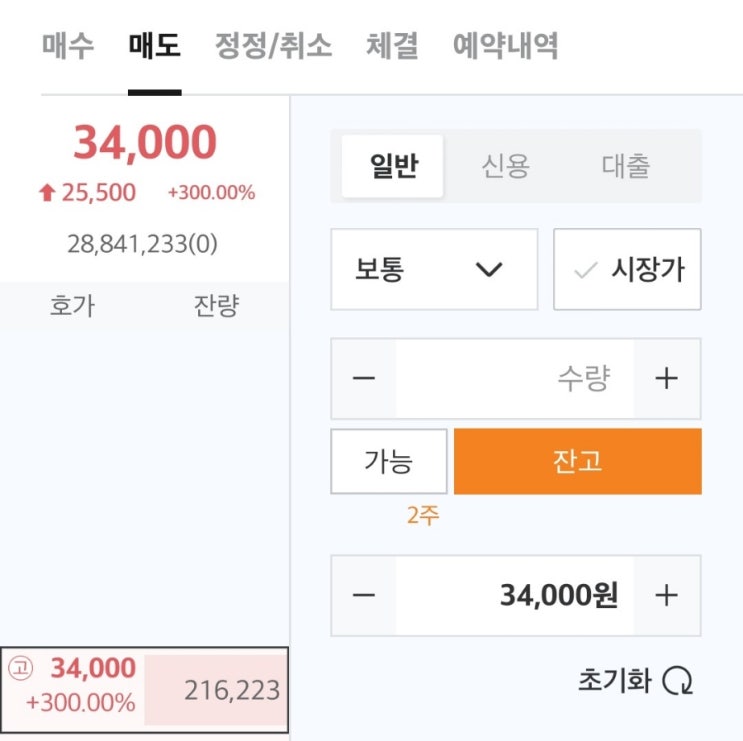Viewport: 743px width, 741px height.
Task: Select the 신용 credit order type
Action: pos(505,166)
